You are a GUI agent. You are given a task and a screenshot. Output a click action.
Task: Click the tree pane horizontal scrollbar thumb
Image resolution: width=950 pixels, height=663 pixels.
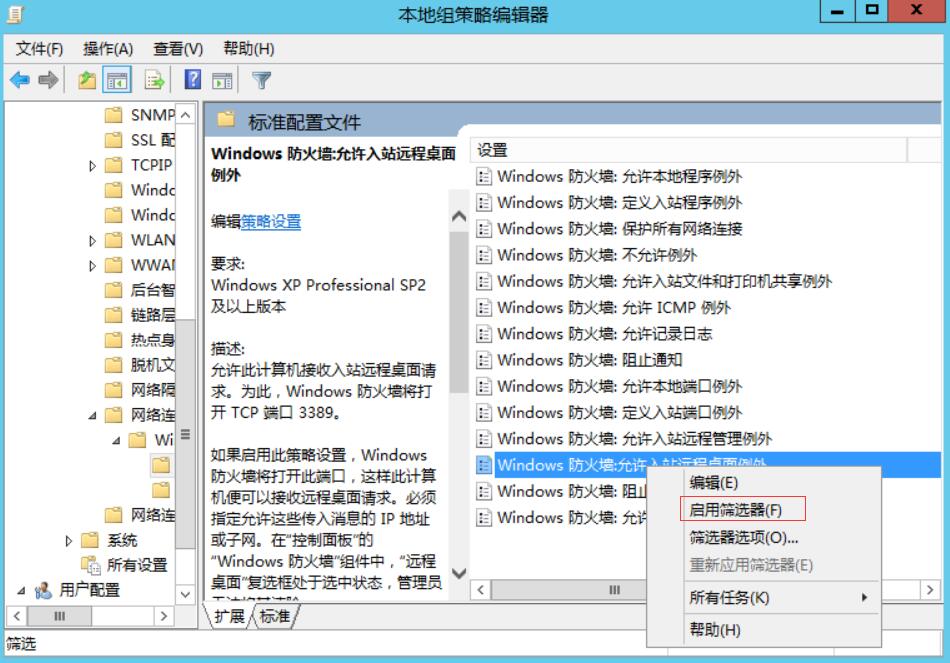(x=59, y=616)
